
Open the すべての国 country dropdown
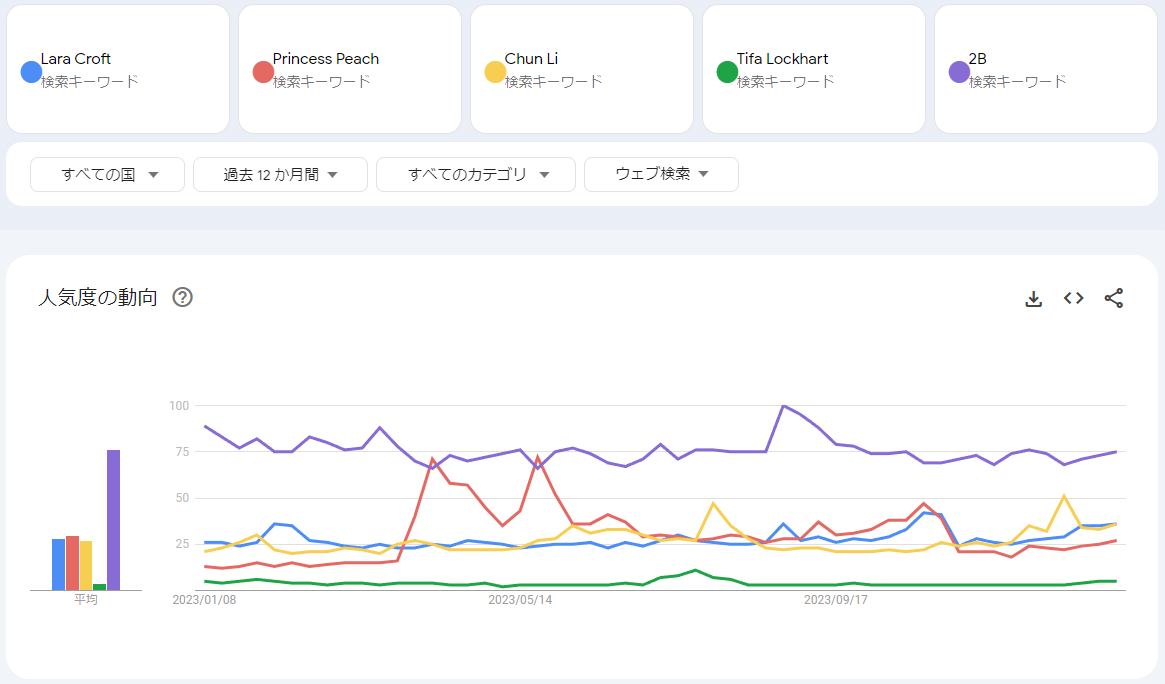coord(108,174)
